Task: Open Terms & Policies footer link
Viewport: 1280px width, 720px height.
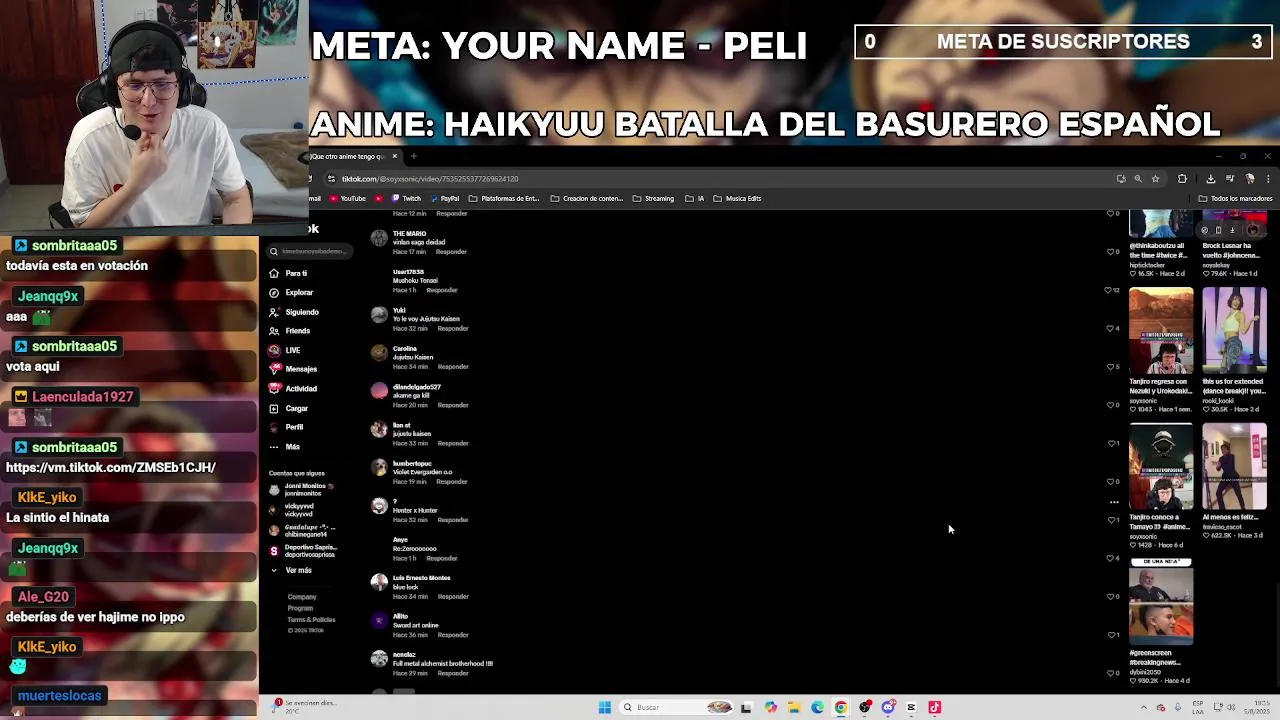Action: pos(311,620)
